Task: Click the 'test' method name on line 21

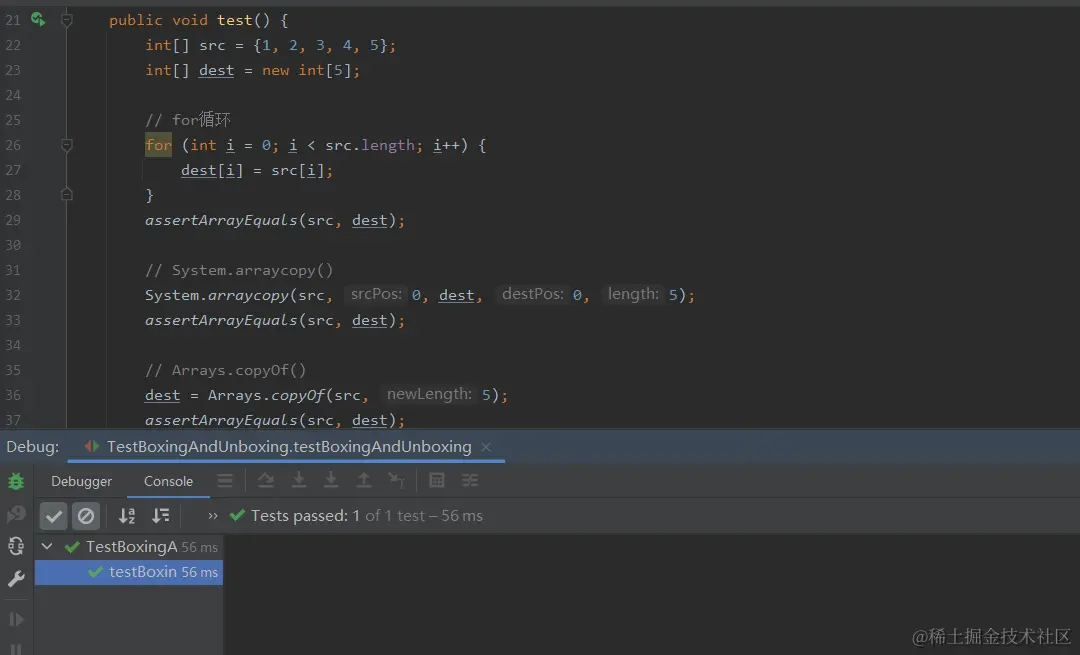Action: click(x=235, y=20)
